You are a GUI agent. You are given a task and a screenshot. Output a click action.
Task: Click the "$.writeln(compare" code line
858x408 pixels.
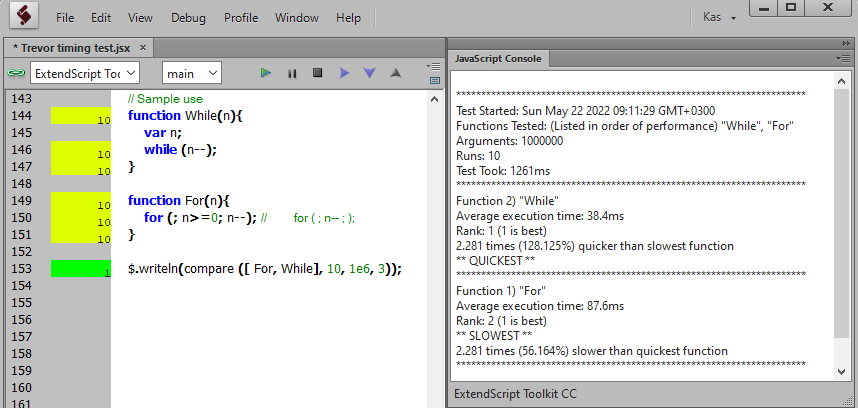point(265,269)
